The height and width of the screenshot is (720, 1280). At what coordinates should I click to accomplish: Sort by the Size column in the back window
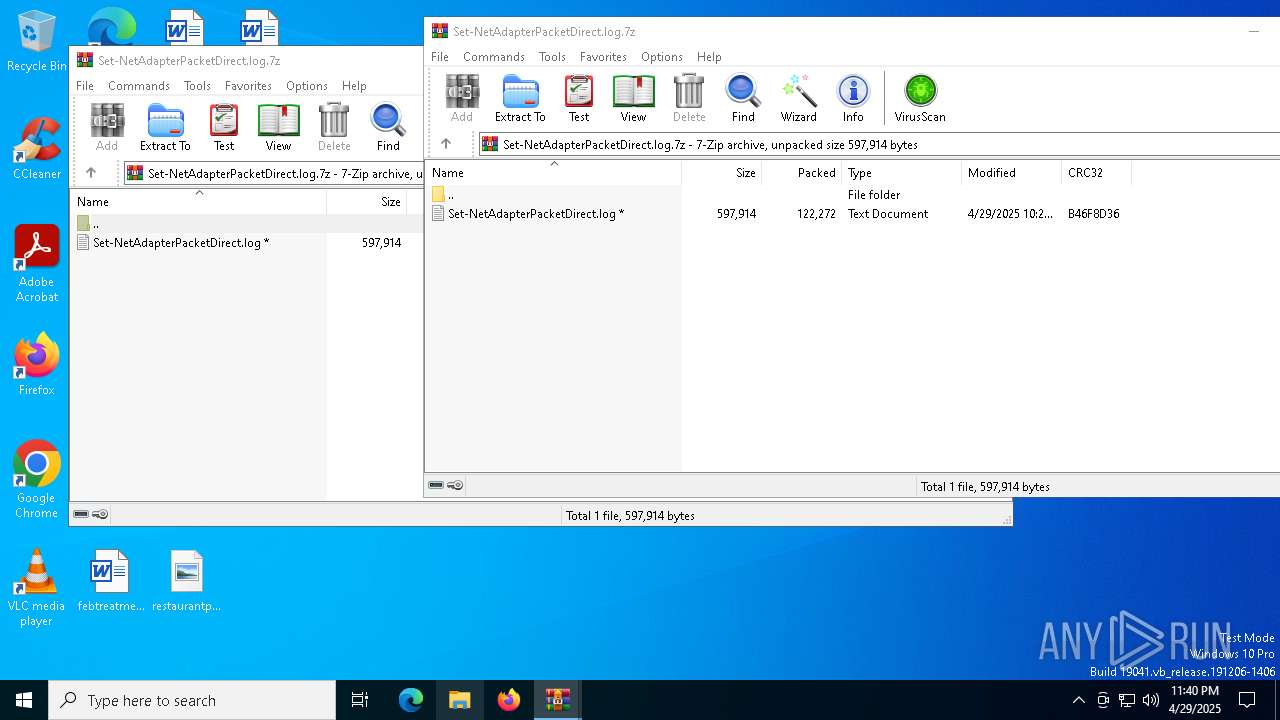[x=366, y=202]
